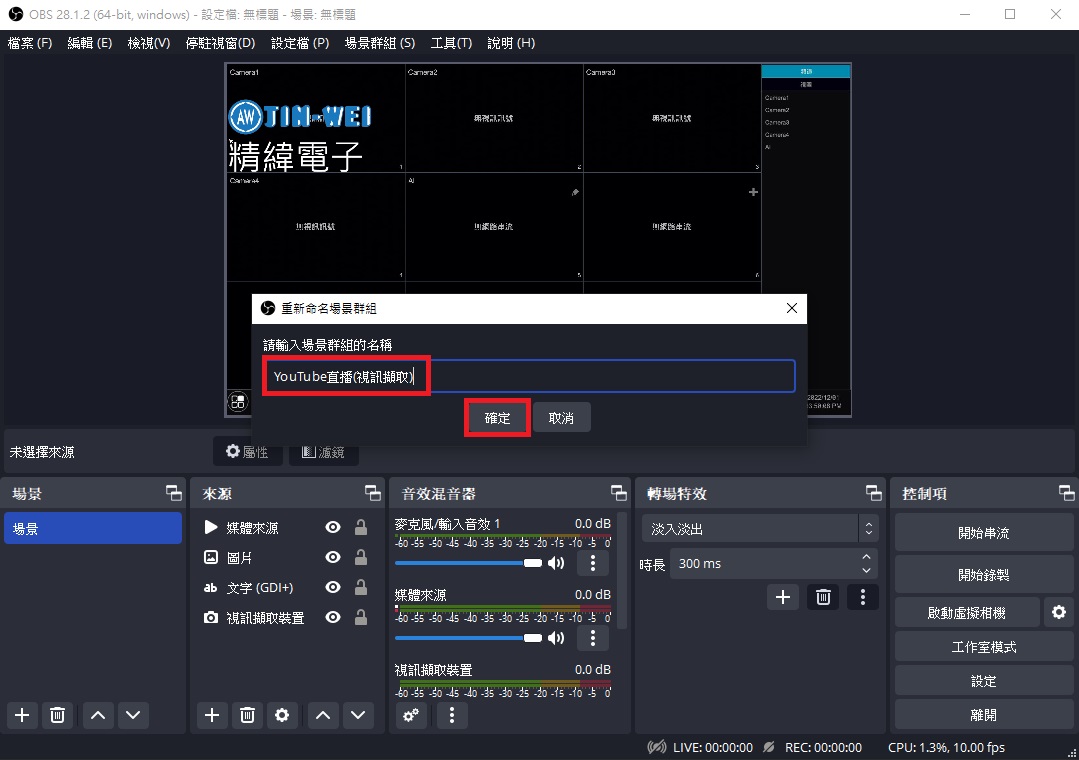Move scene down in Scenes panel
Screen dimensions: 1079x760
(133, 715)
